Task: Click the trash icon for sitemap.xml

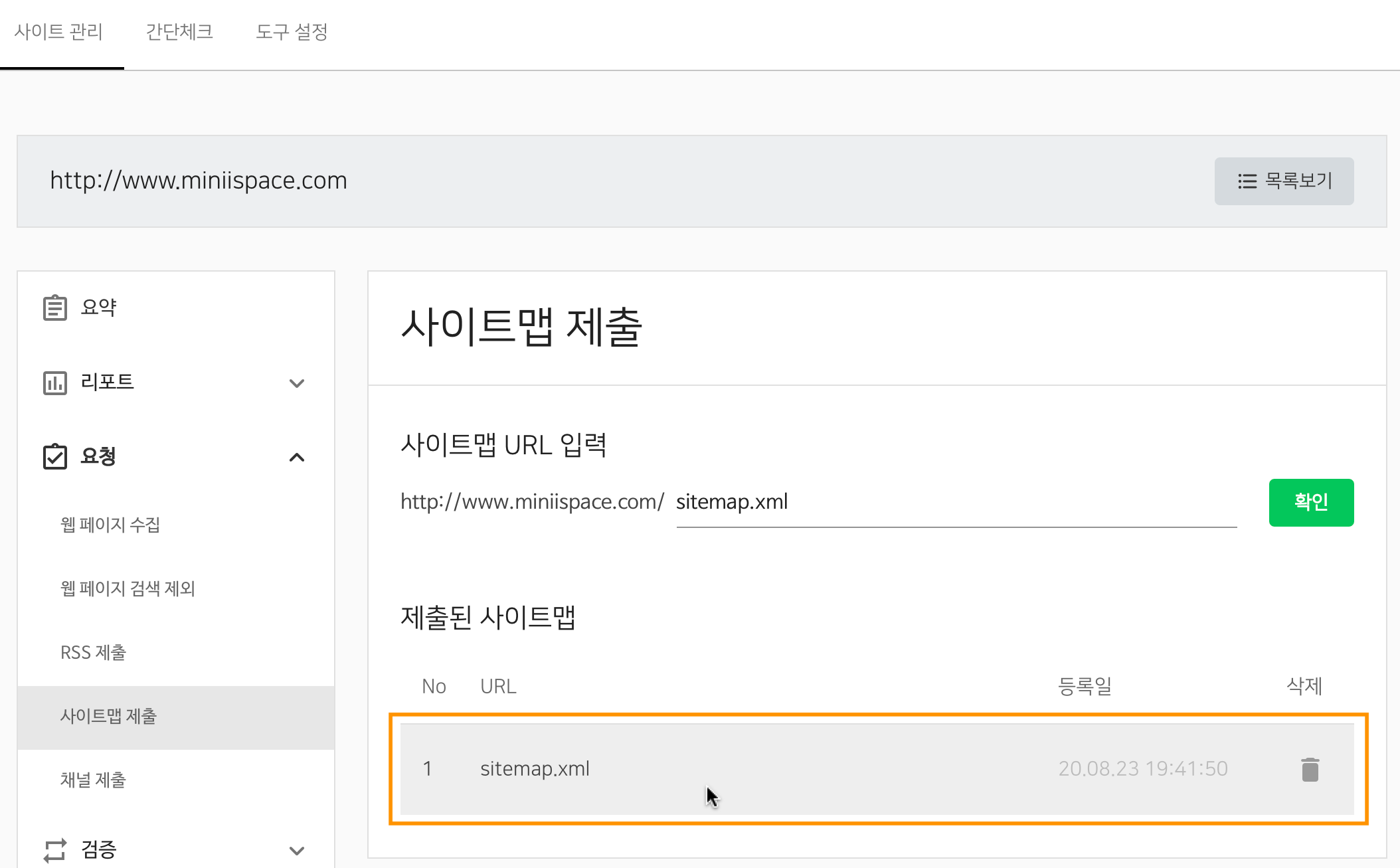Action: click(1310, 769)
